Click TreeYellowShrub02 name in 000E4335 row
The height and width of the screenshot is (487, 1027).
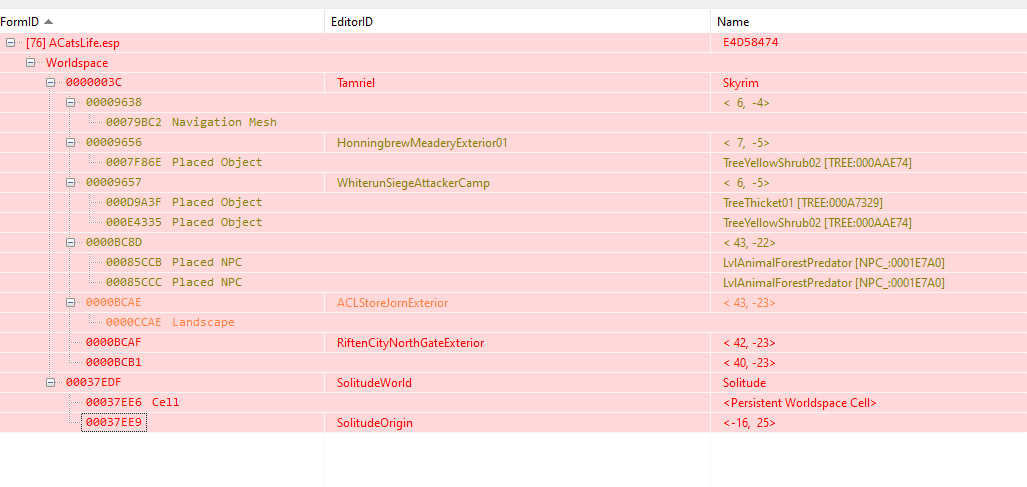817,223
